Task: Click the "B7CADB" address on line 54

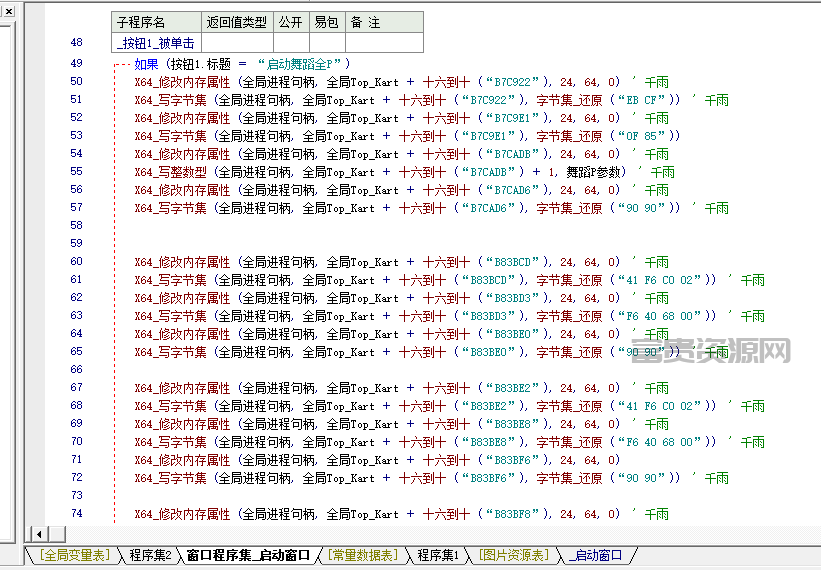Action: click(x=513, y=154)
